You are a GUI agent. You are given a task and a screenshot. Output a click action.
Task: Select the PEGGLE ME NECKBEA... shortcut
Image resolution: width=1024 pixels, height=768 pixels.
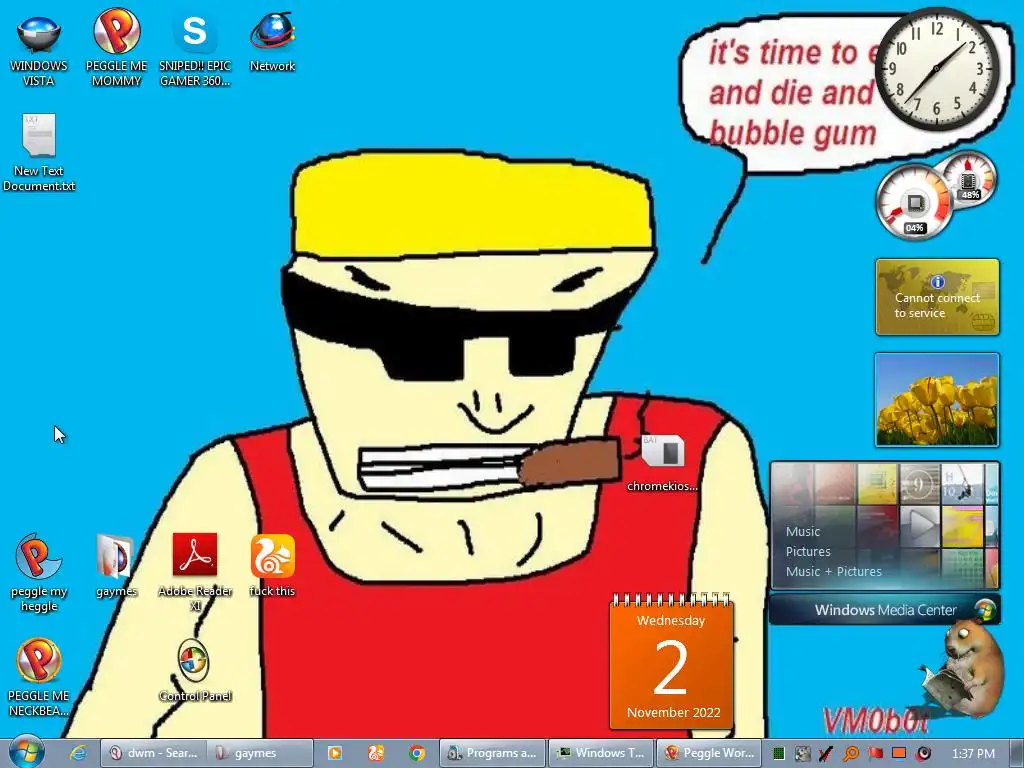(39, 678)
